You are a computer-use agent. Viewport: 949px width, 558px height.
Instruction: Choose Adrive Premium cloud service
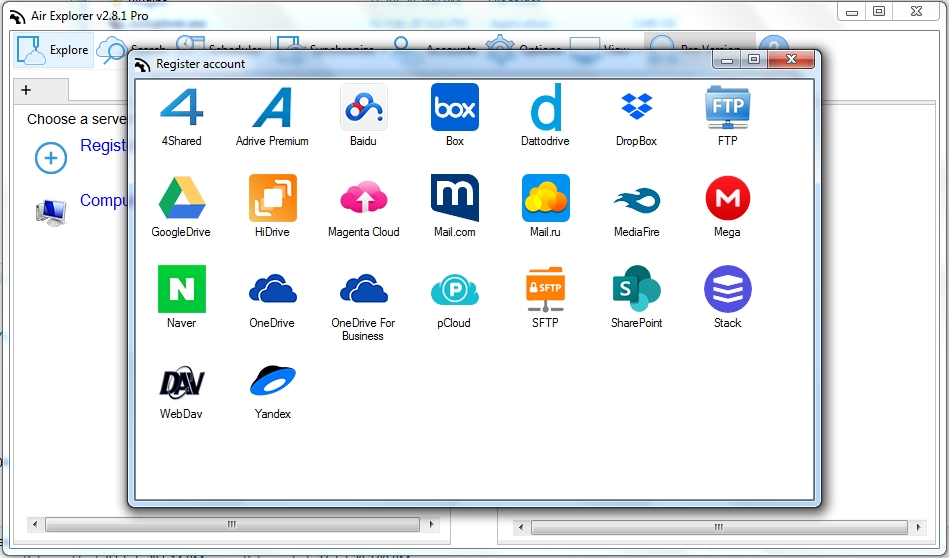272,107
